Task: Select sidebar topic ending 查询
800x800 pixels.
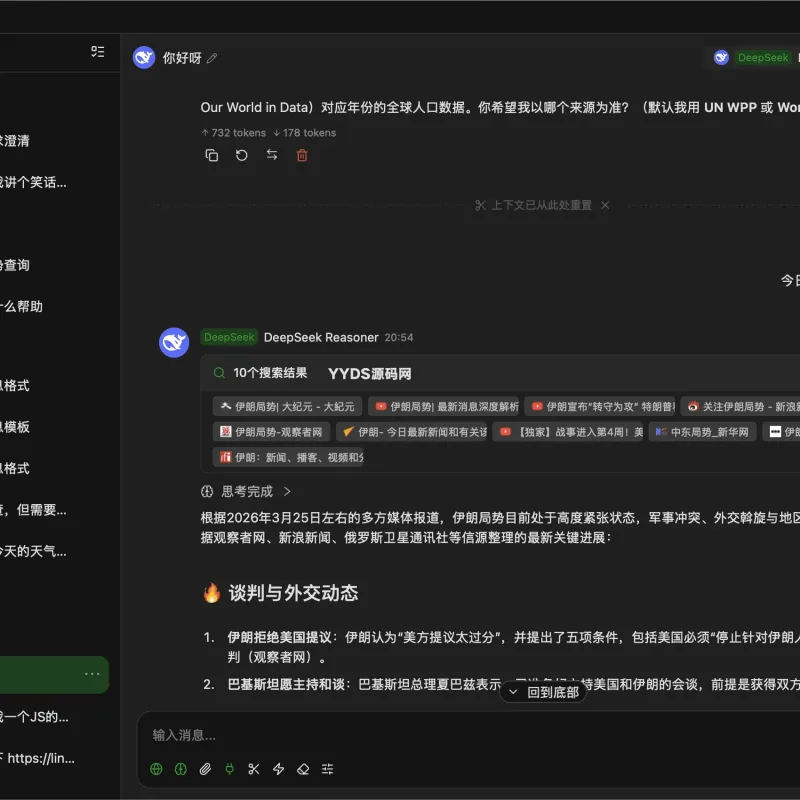Action: [15, 265]
